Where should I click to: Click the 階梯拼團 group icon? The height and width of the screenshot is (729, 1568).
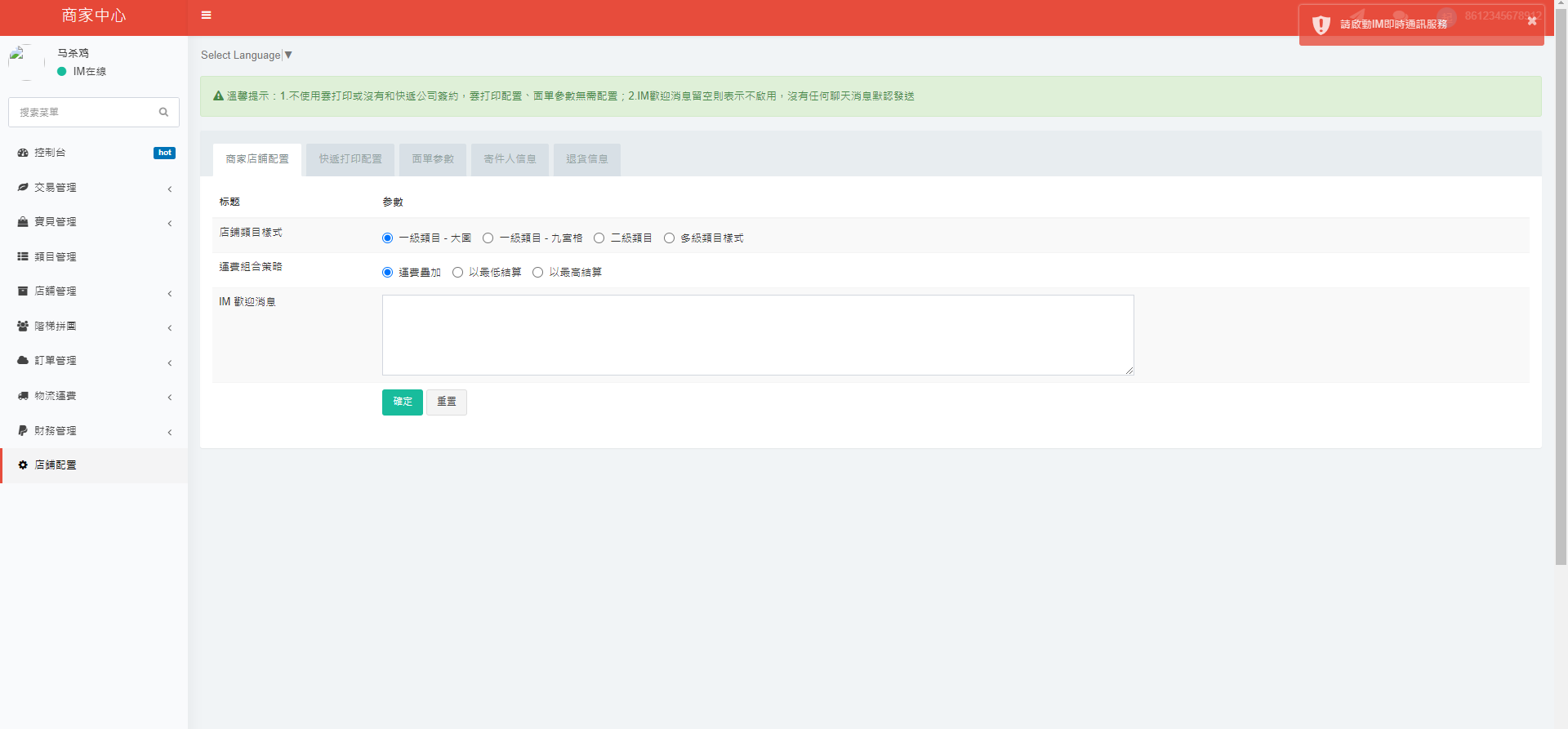[x=23, y=326]
